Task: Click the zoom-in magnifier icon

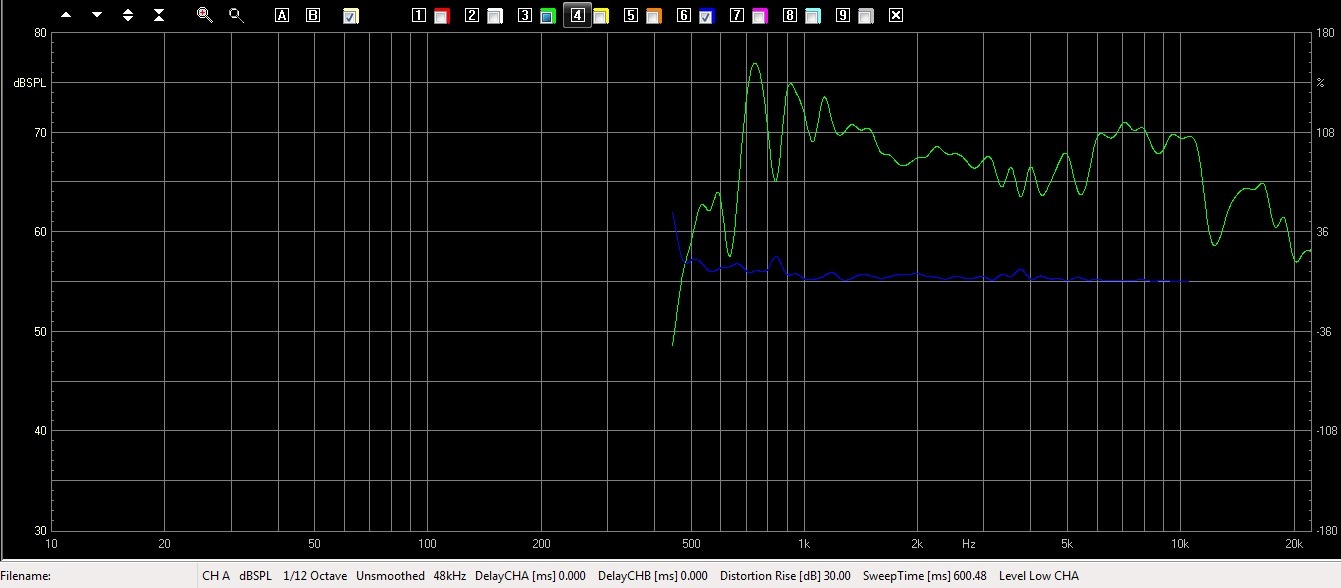Action: click(x=205, y=15)
